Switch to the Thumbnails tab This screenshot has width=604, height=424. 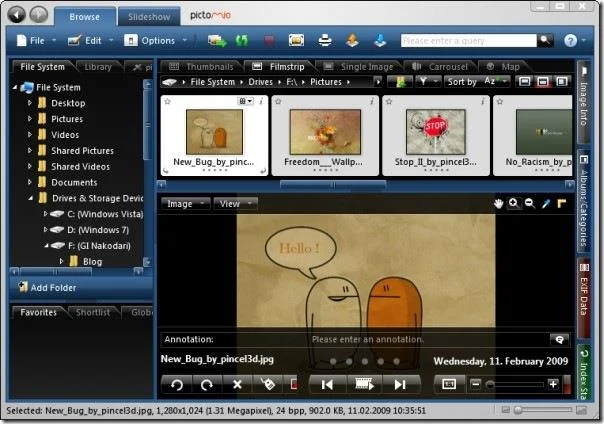click(x=201, y=67)
